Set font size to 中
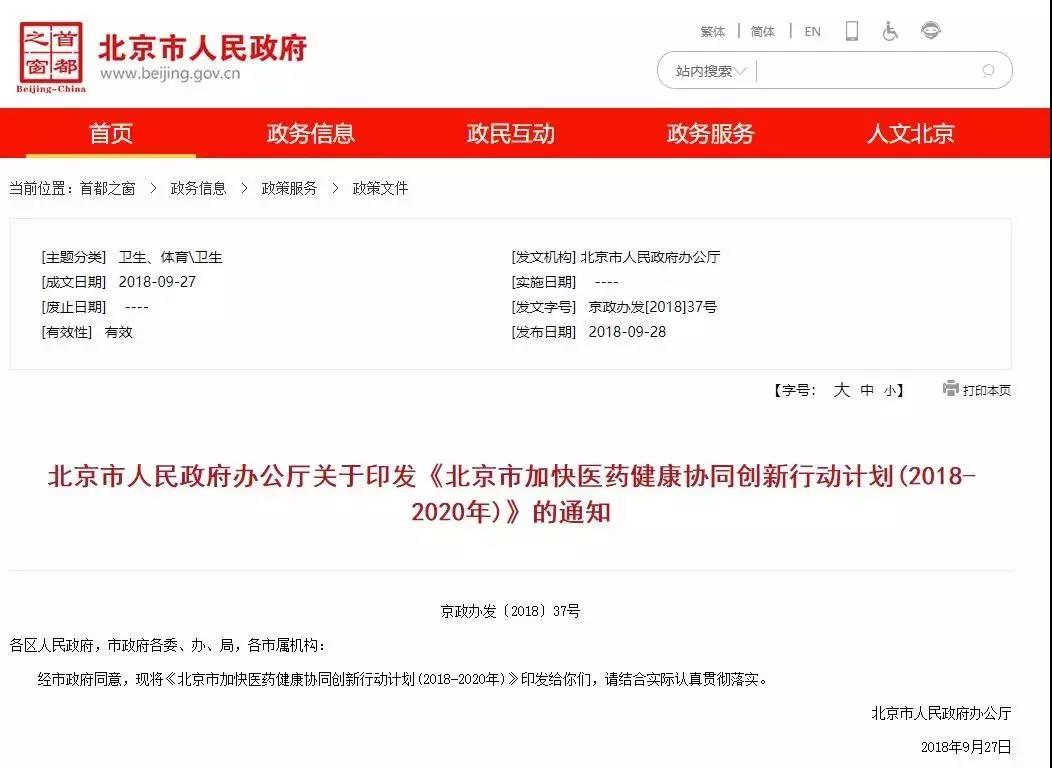This screenshot has height=768, width=1052. click(x=867, y=390)
